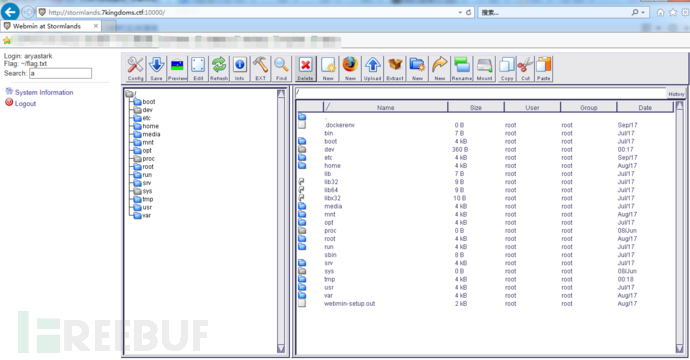Image resolution: width=690 pixels, height=360 pixels.
Task: Open the Config tool in file manager
Action: coord(136,69)
